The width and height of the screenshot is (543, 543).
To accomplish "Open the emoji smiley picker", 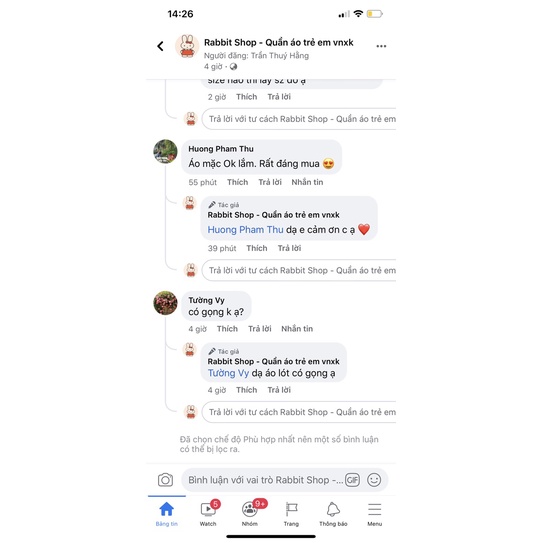I will coord(374,480).
